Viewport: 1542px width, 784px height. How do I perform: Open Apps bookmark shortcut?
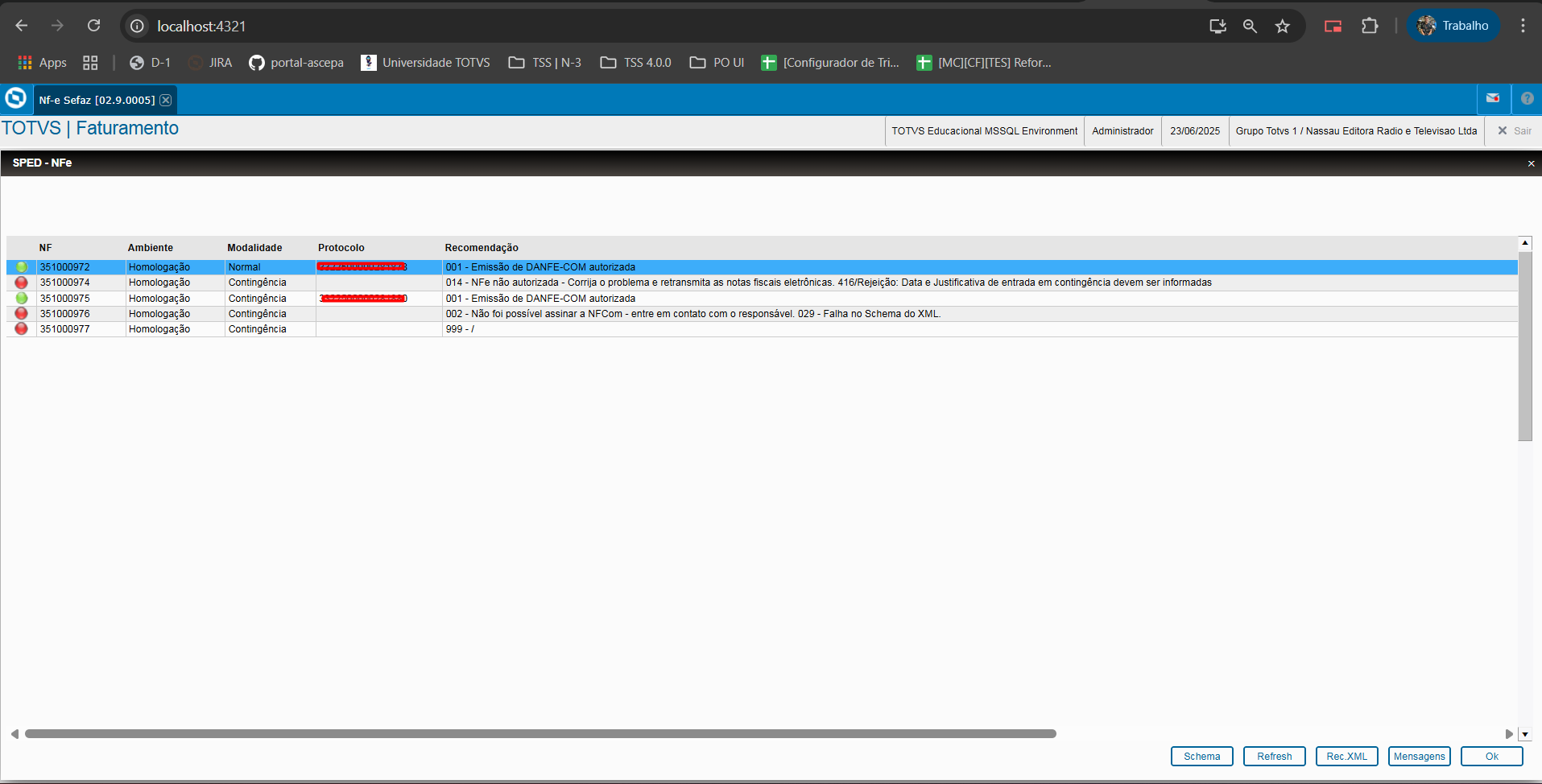point(42,63)
